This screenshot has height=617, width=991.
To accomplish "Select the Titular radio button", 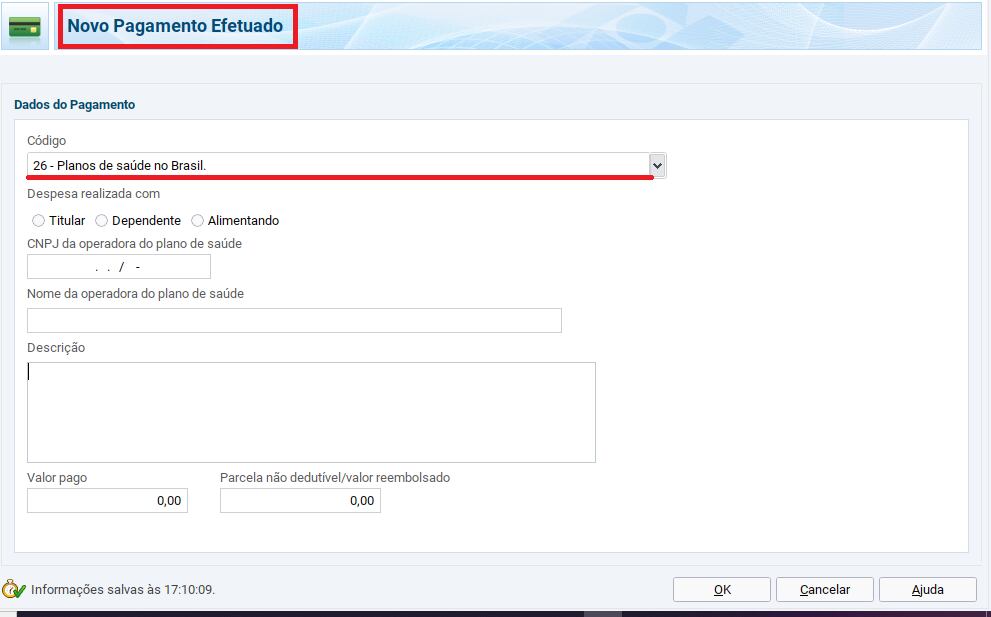I will (39, 221).
